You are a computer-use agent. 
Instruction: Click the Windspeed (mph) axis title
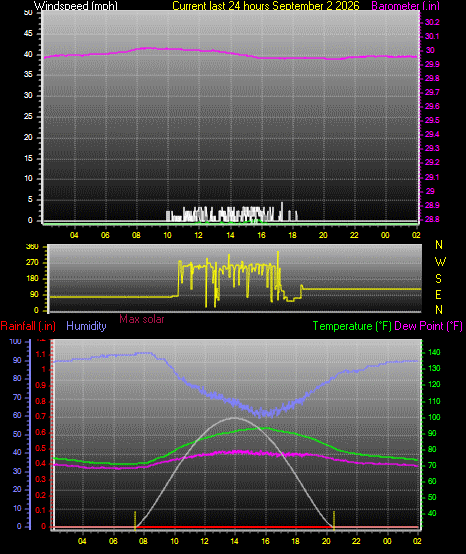click(x=76, y=6)
